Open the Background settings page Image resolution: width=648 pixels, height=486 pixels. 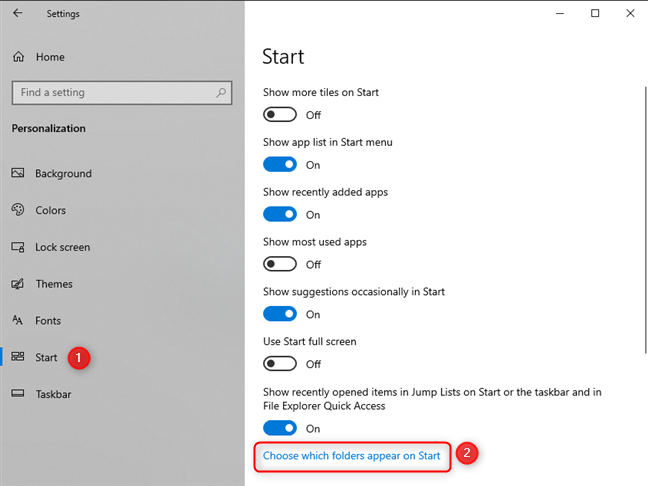(63, 173)
